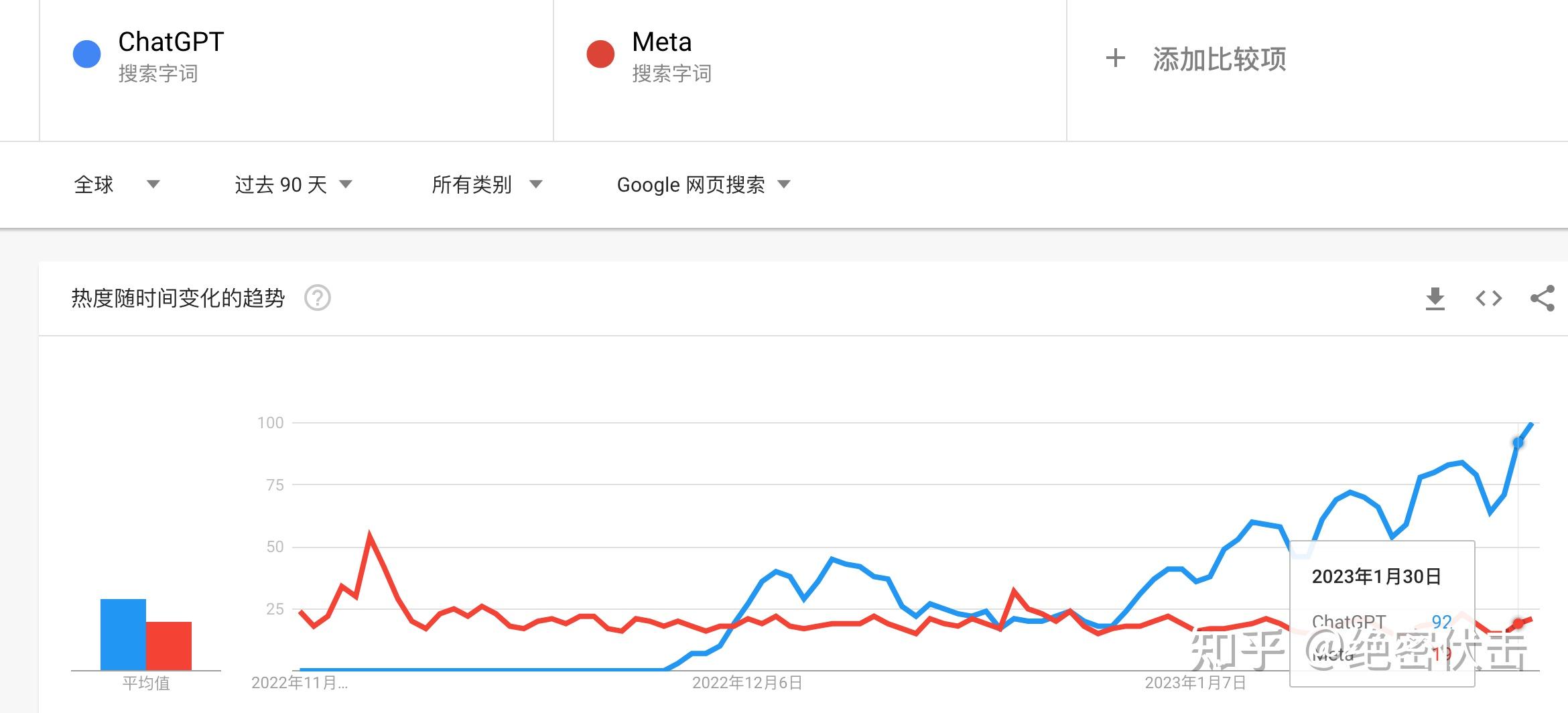
Task: Edit the ChatGPT search term
Action: tap(171, 42)
